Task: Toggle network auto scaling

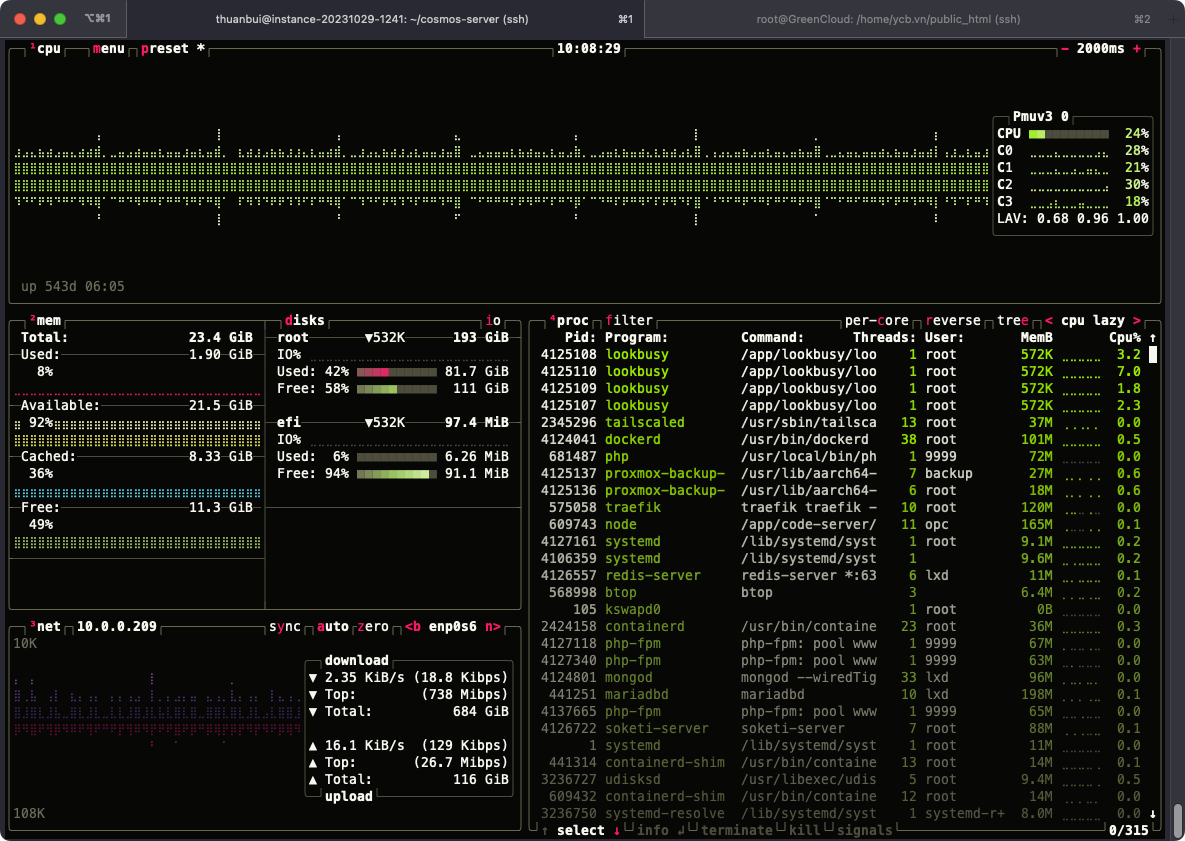Action: pos(333,627)
